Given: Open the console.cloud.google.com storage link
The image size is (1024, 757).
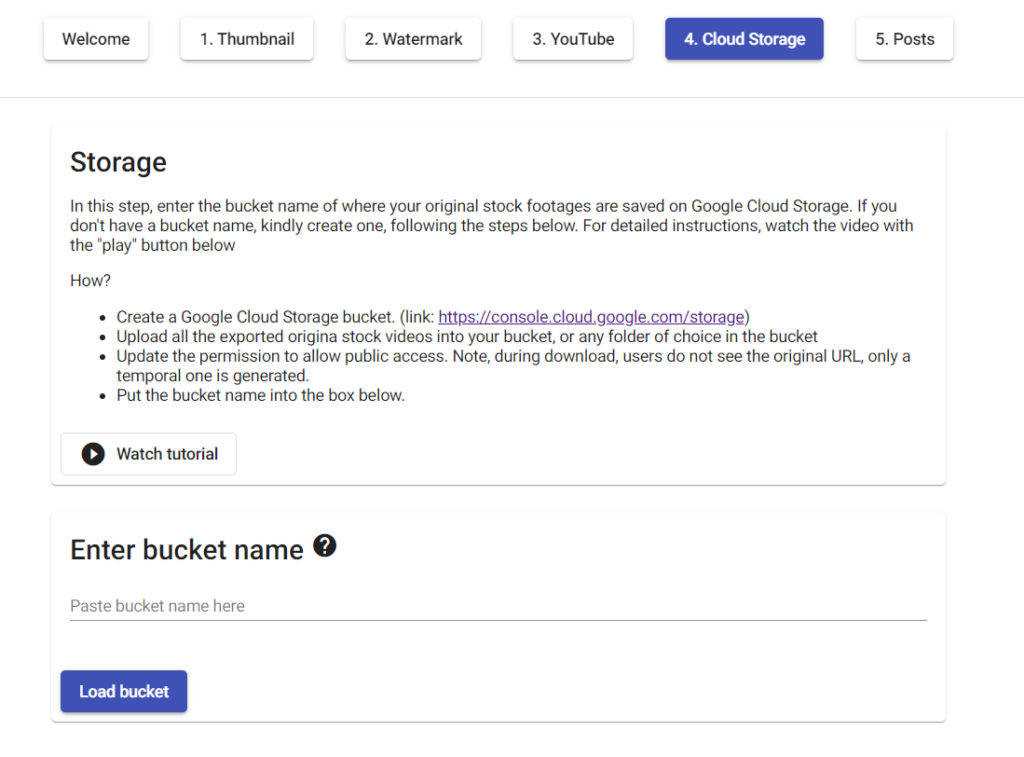Looking at the screenshot, I should click(591, 317).
